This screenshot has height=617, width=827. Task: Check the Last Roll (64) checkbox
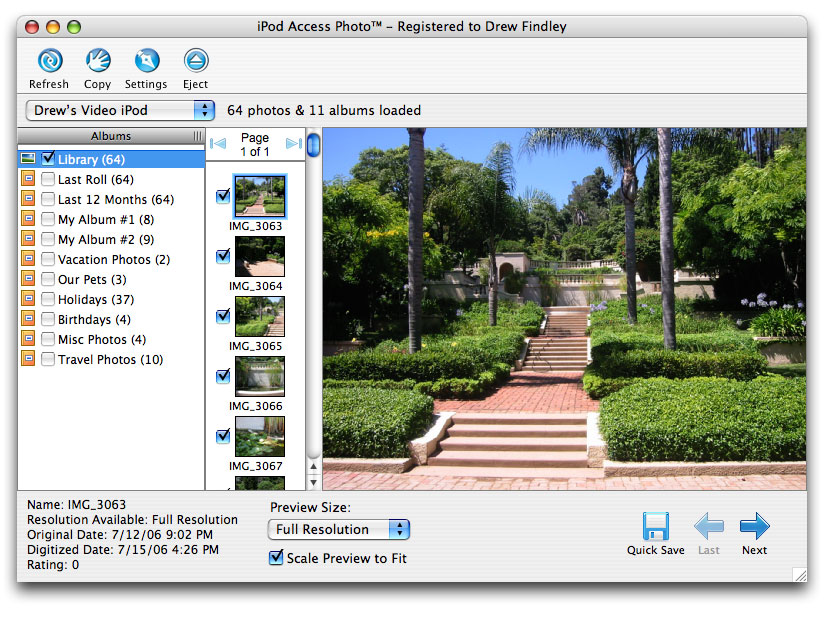coord(48,179)
